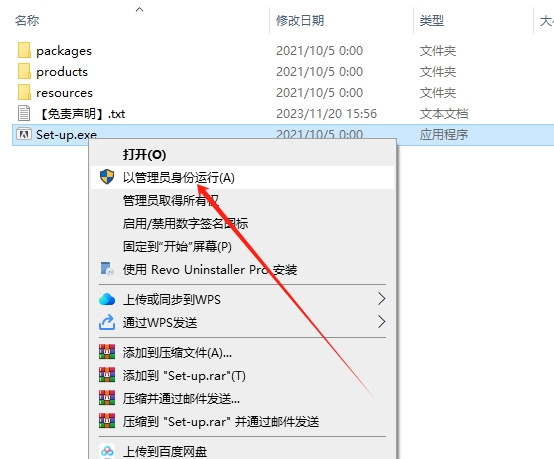554x459 pixels.
Task: Choose 打开(O) from the context menu
Action: click(x=145, y=154)
